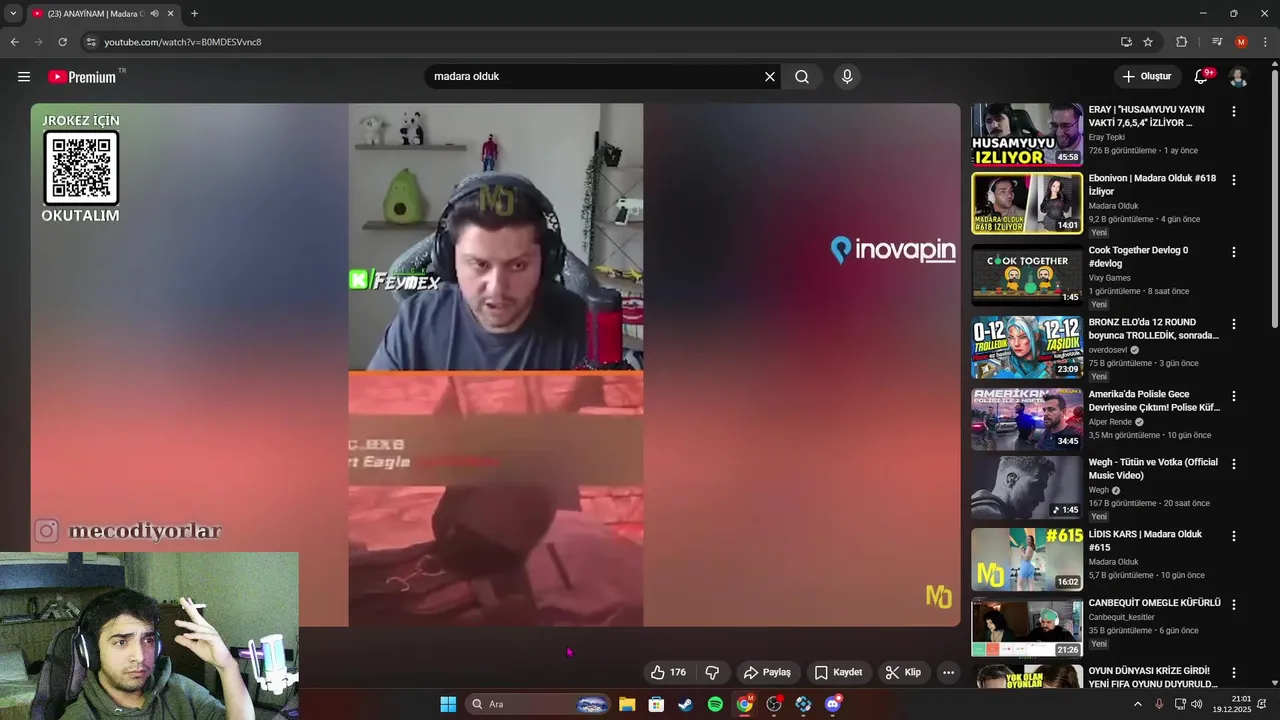View site information icon in address bar
This screenshot has width=1280, height=720.
90,42
